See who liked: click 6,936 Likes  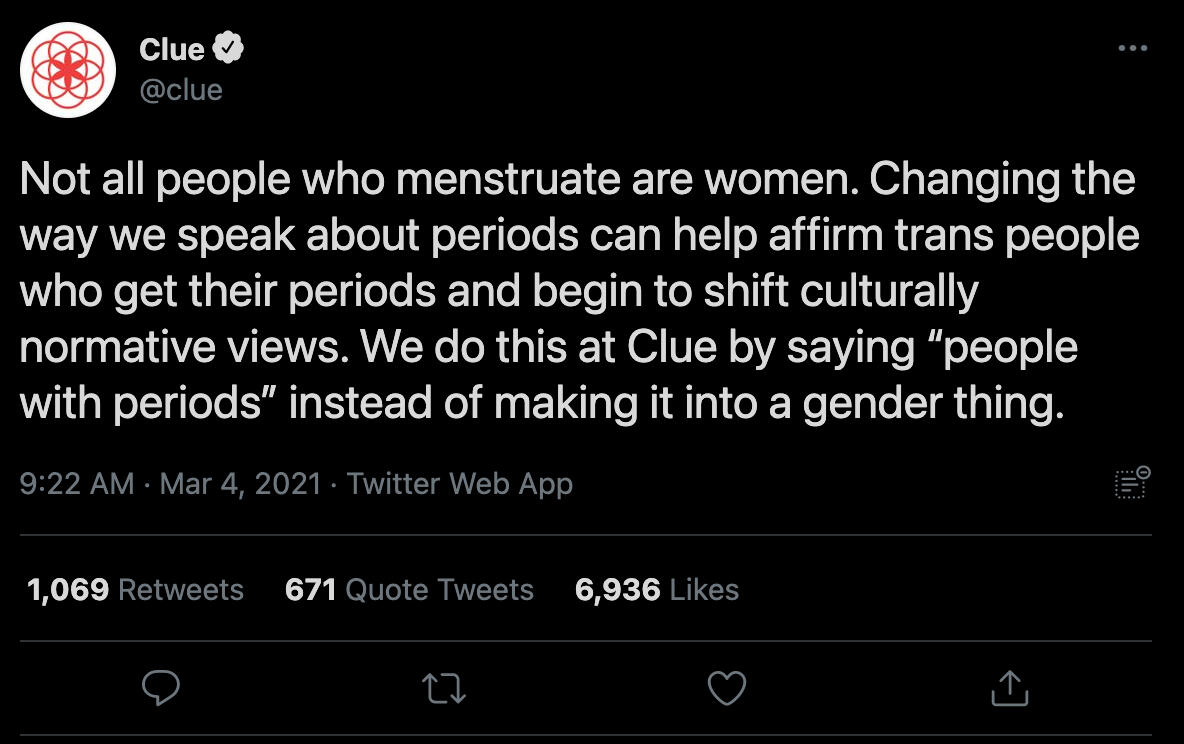656,590
